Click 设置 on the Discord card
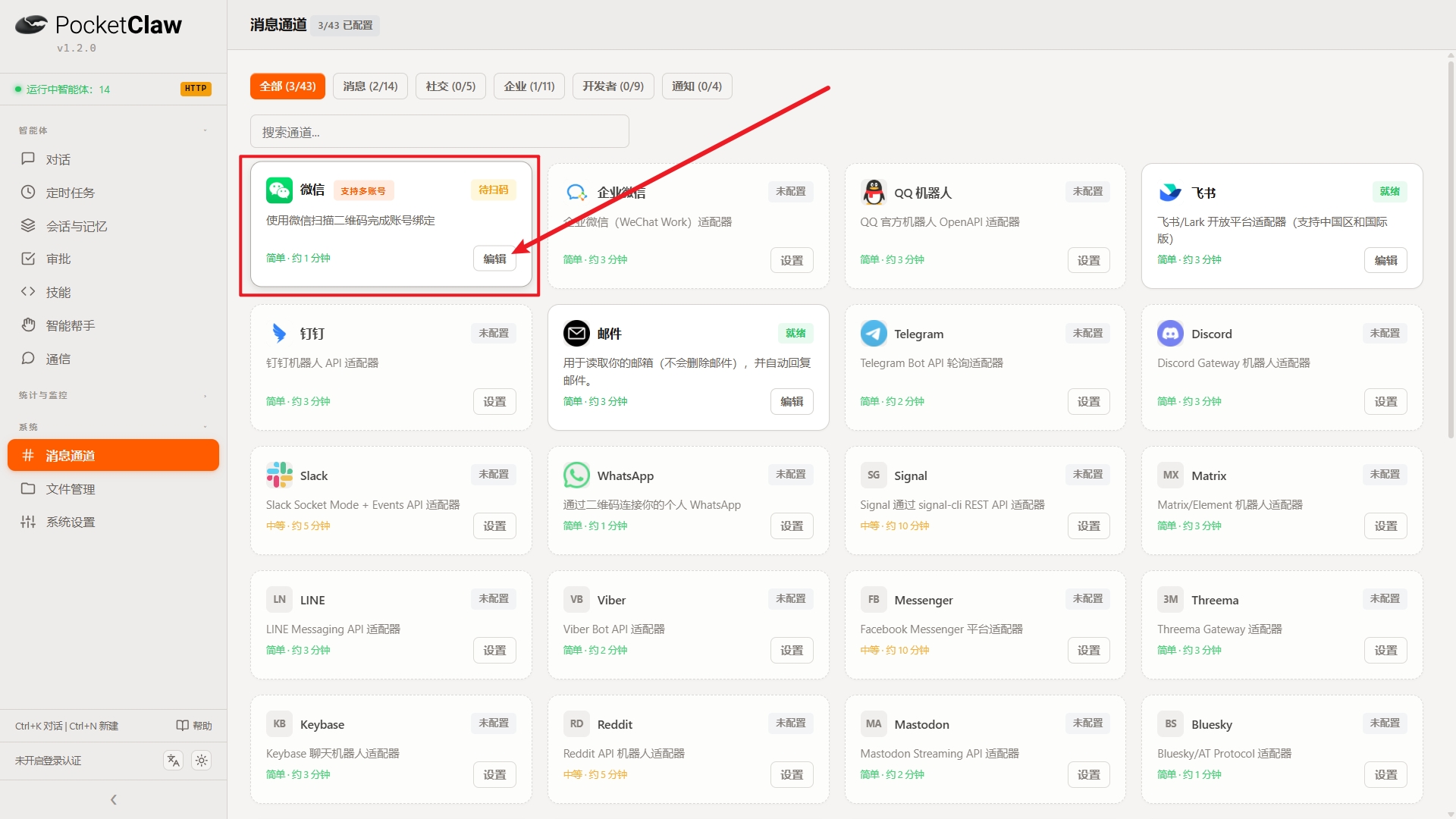 [1385, 402]
